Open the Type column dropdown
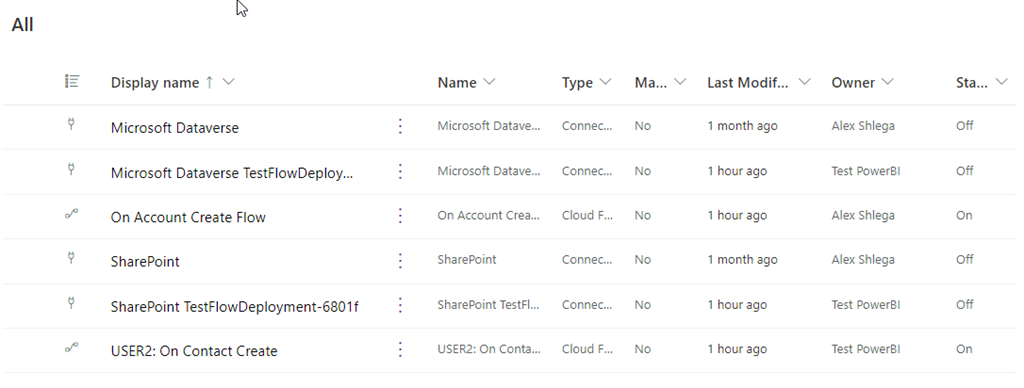1024x388 pixels. click(605, 82)
